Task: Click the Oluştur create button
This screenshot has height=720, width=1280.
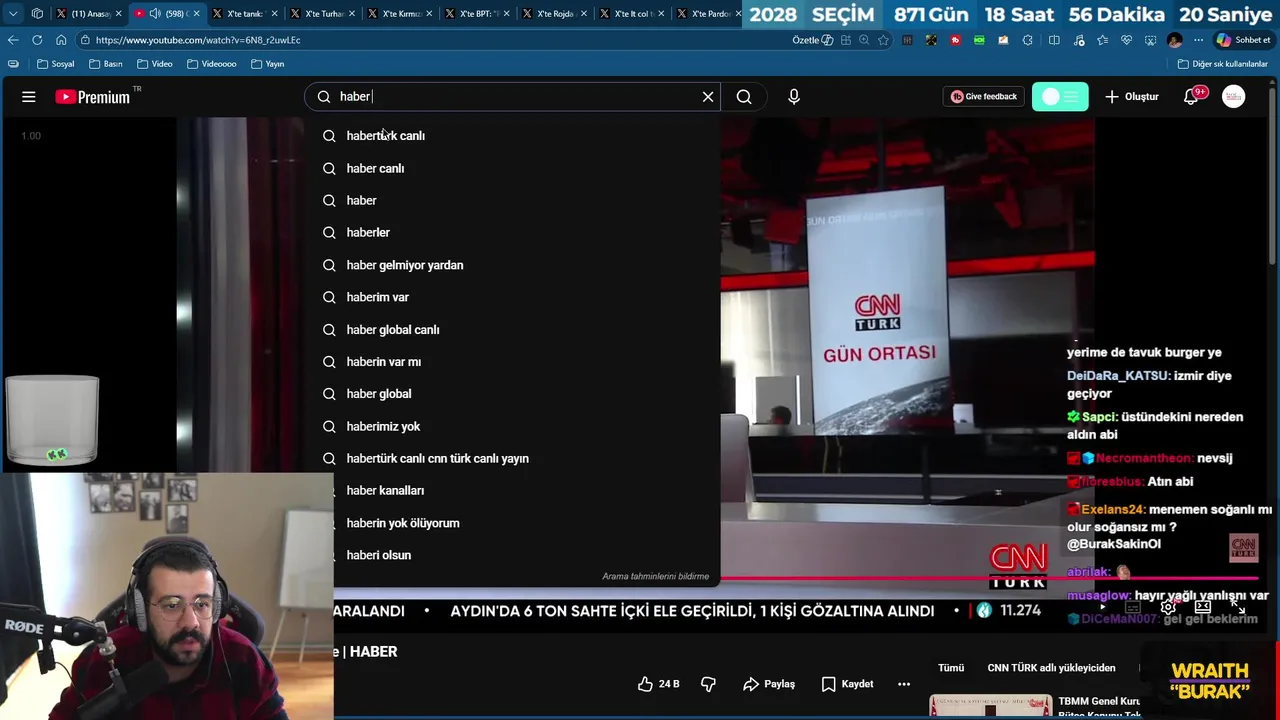Action: pos(1132,97)
